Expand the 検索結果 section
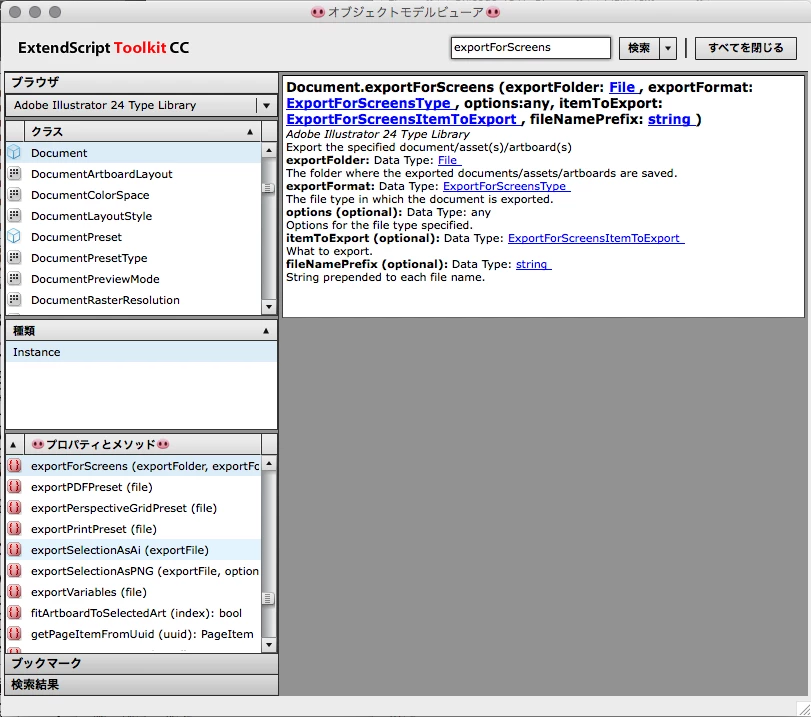This screenshot has width=811, height=717. tap(141, 684)
